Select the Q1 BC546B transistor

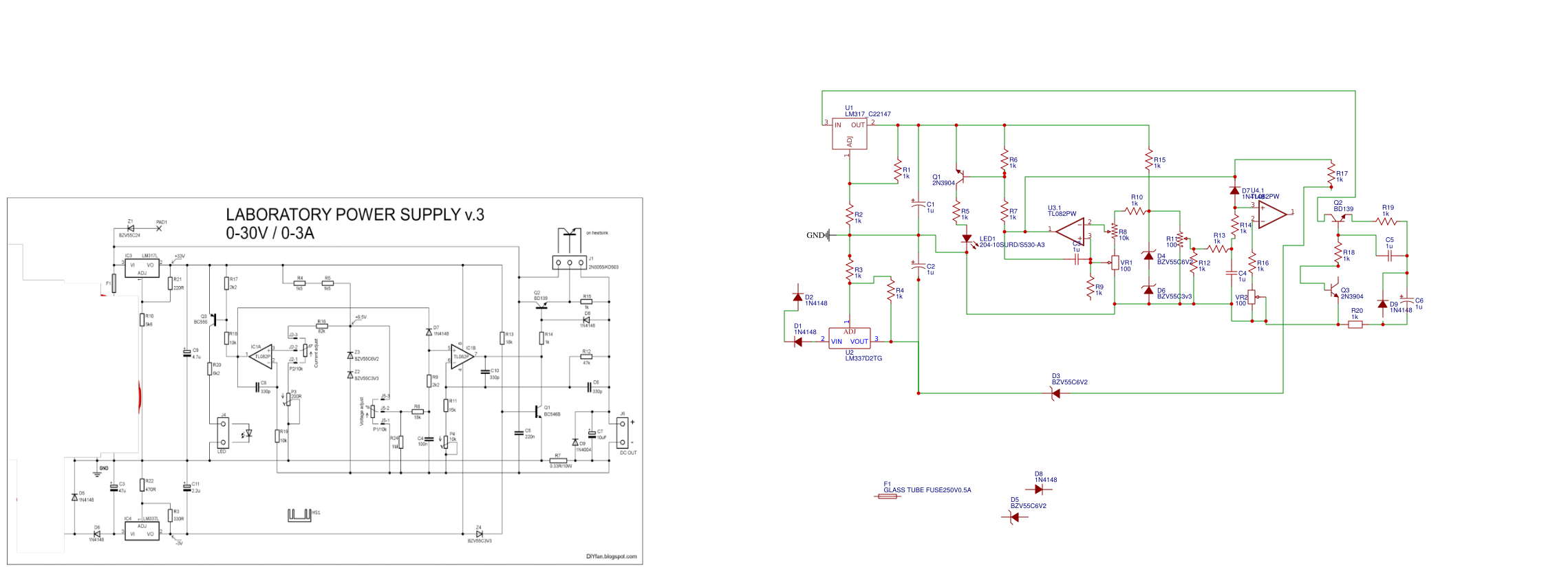click(x=538, y=411)
